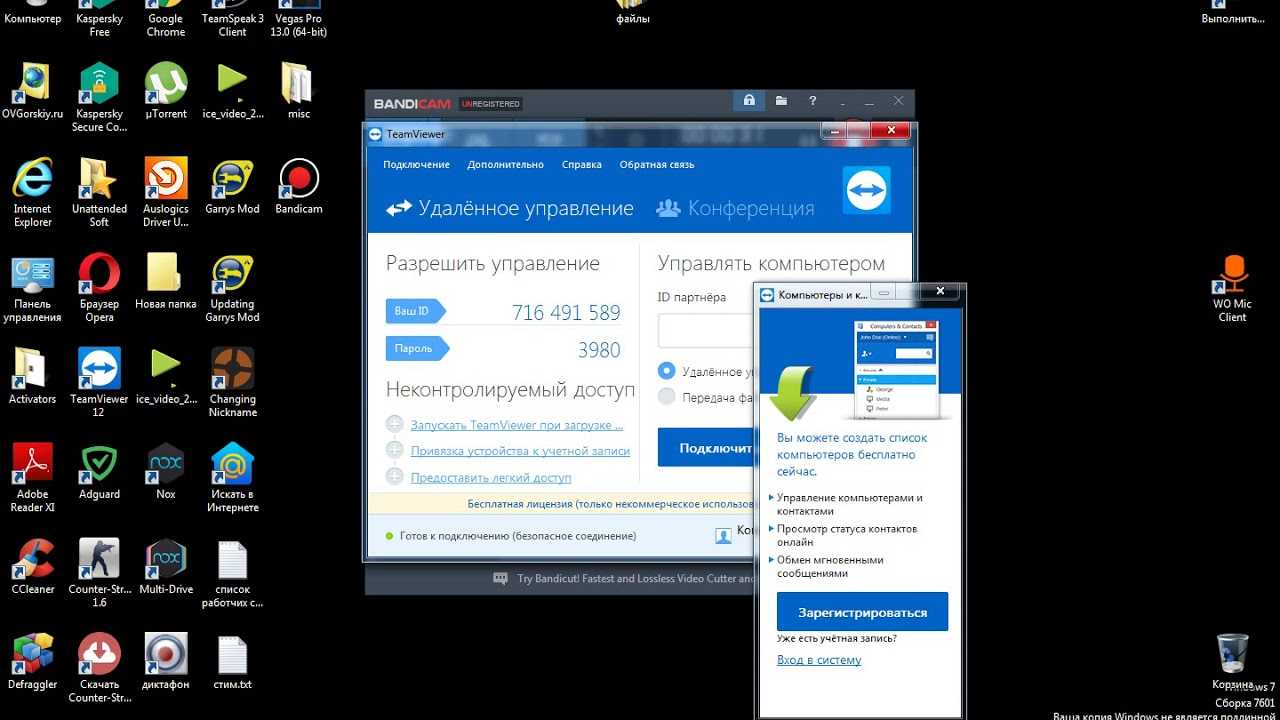Click Готов к подключению status text
Viewport: 1280px width, 720px height.
[x=518, y=536]
